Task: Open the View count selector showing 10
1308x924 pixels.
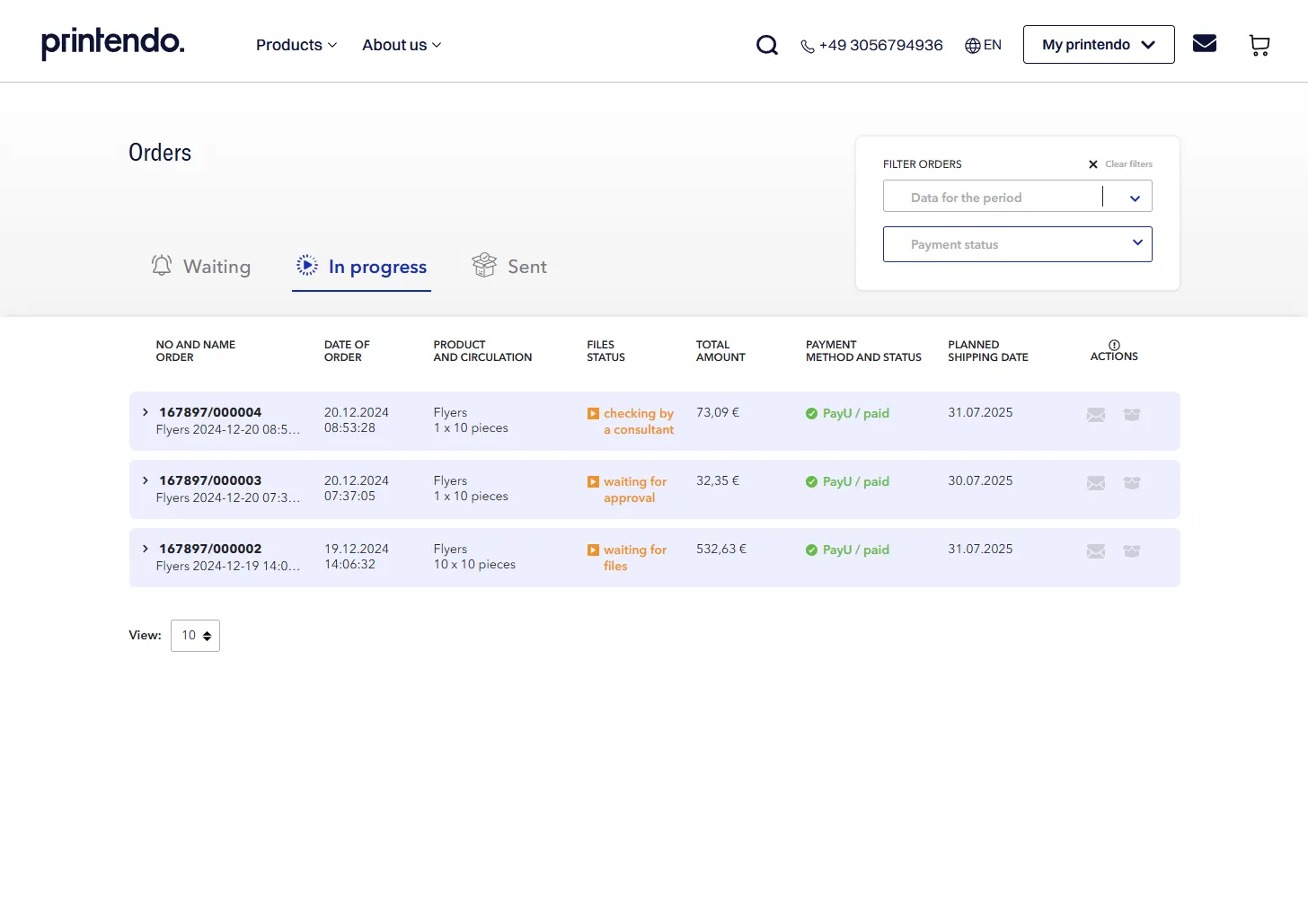Action: click(x=195, y=636)
